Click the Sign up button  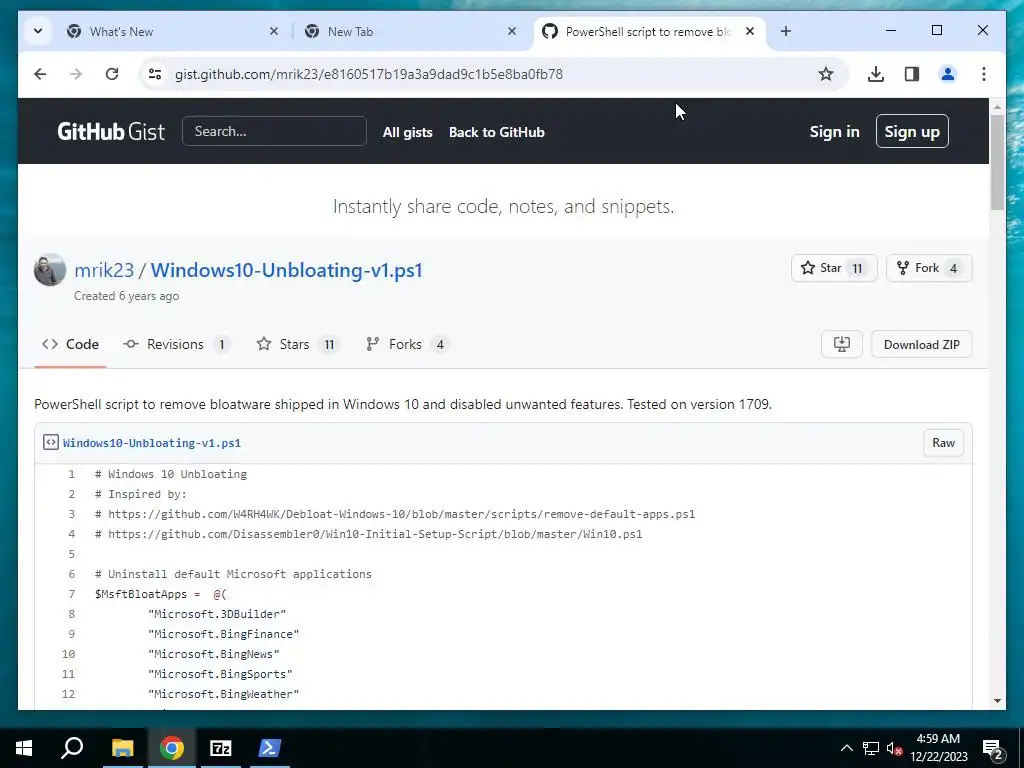[x=912, y=131]
